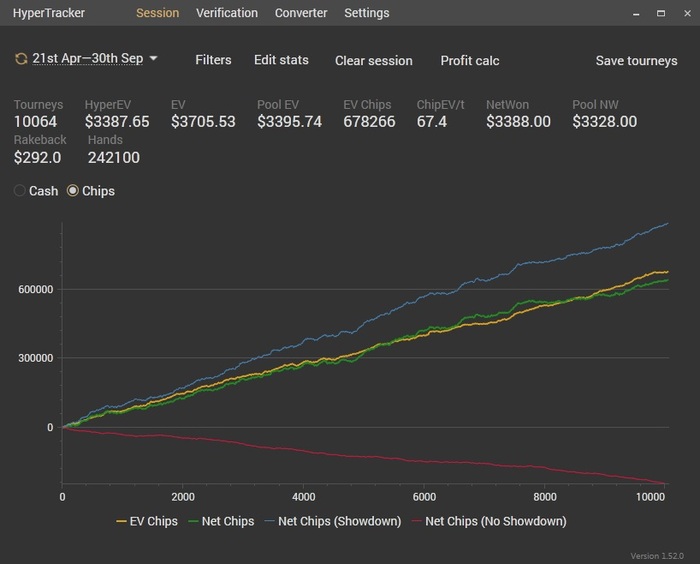Toggle the Net Chips green legend entry
This screenshot has width=700, height=564.
(x=221, y=521)
